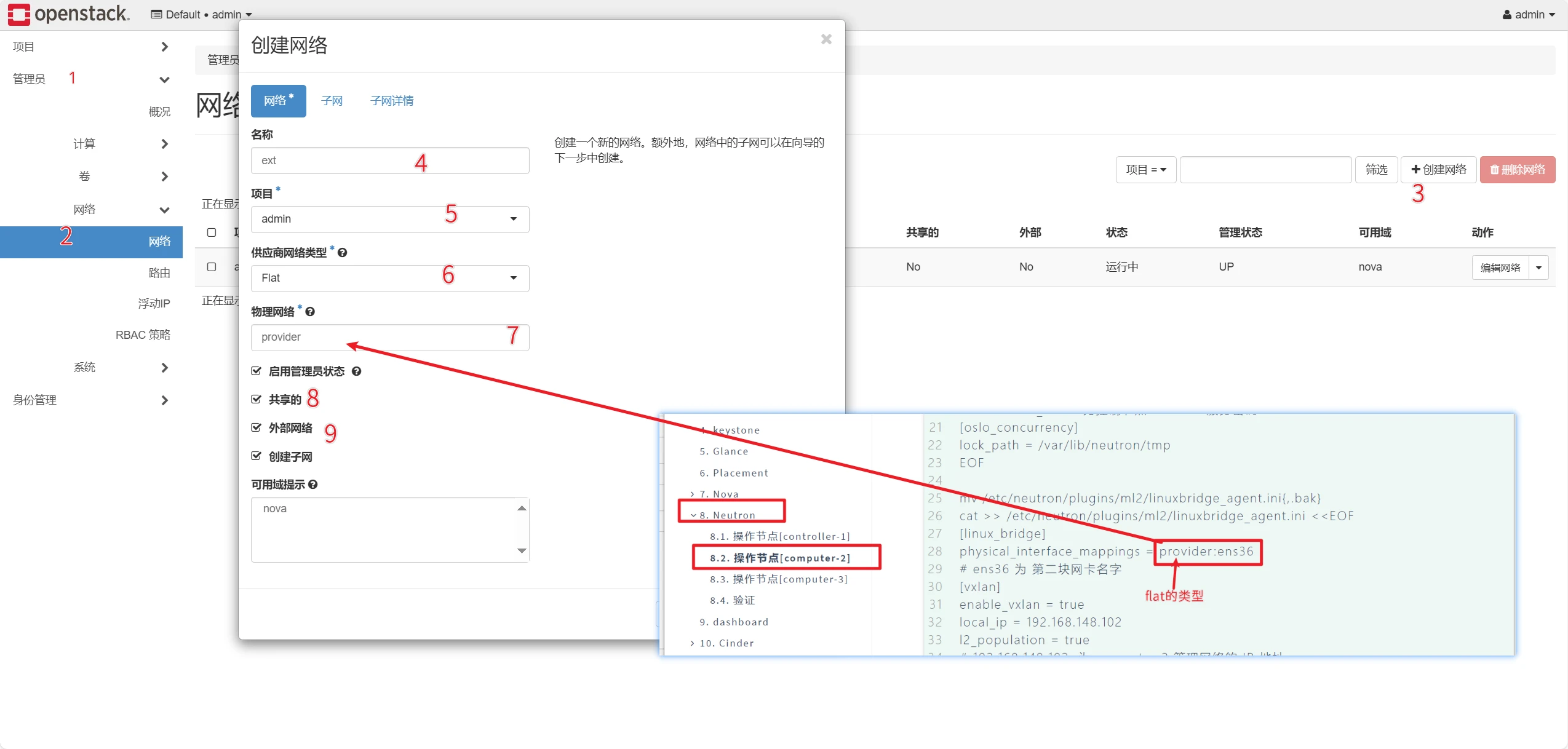Click help icon beside 供应商网络类型
Viewport: 1568px width, 749px height.
(x=343, y=253)
